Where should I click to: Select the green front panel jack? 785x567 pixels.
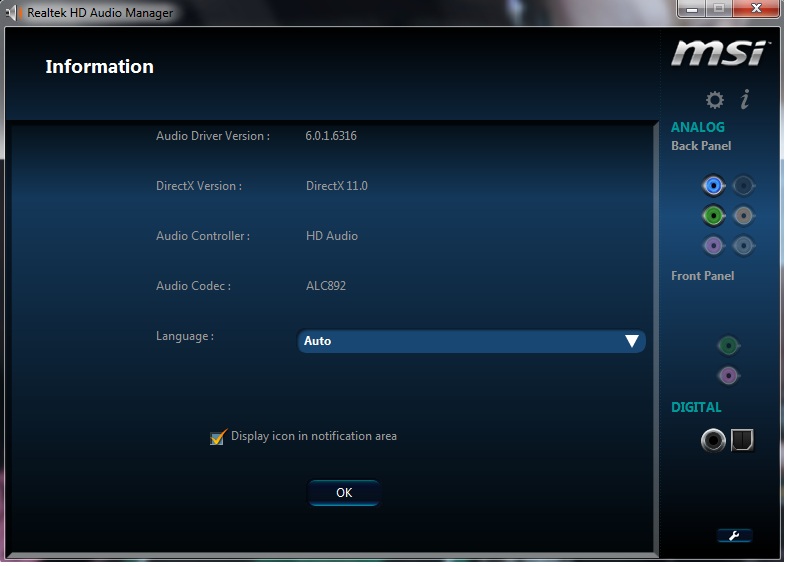pos(728,345)
